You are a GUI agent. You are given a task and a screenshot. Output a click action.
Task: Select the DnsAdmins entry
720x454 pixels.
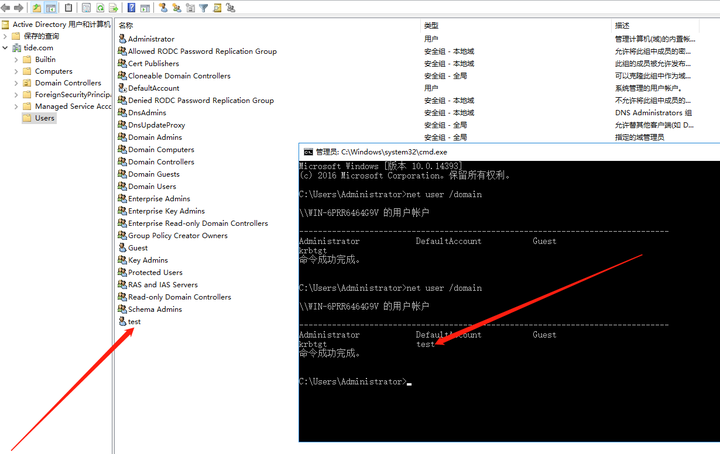147,112
